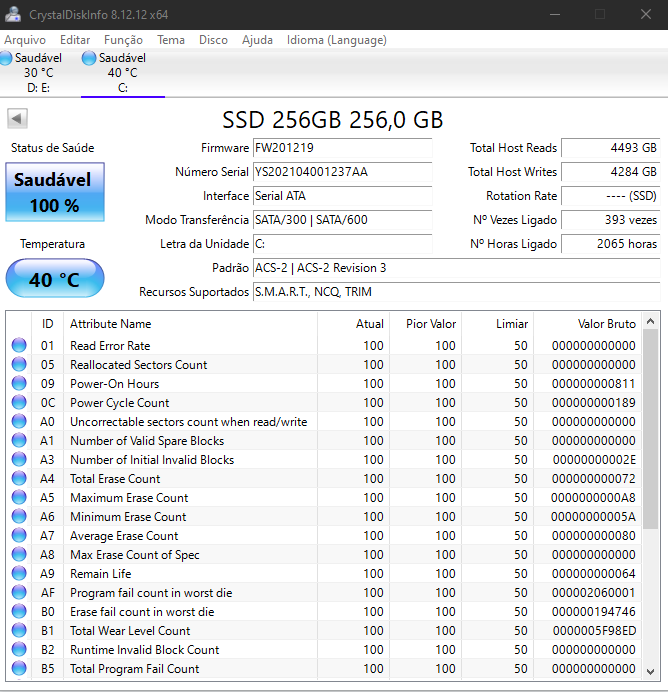Select the D: E: drive health indicator
This screenshot has height=692, width=668.
click(x=6, y=58)
